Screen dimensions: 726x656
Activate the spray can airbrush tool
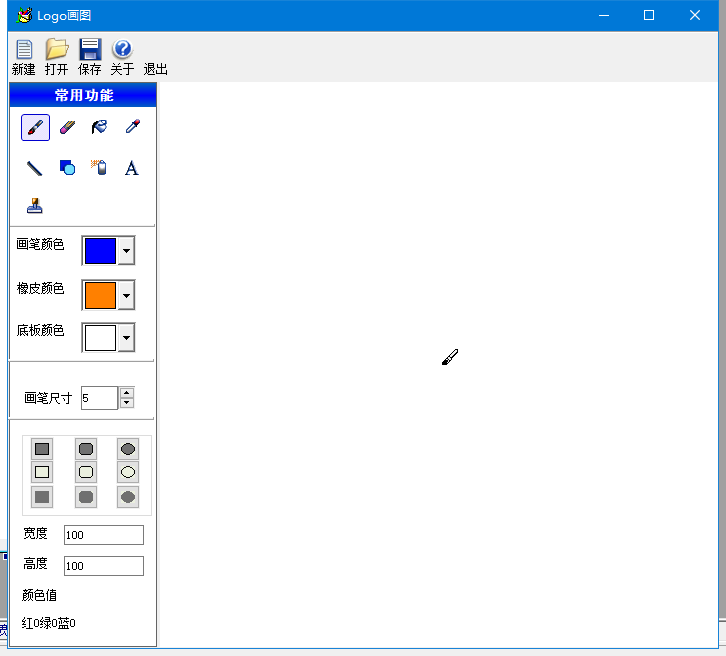tap(99, 168)
